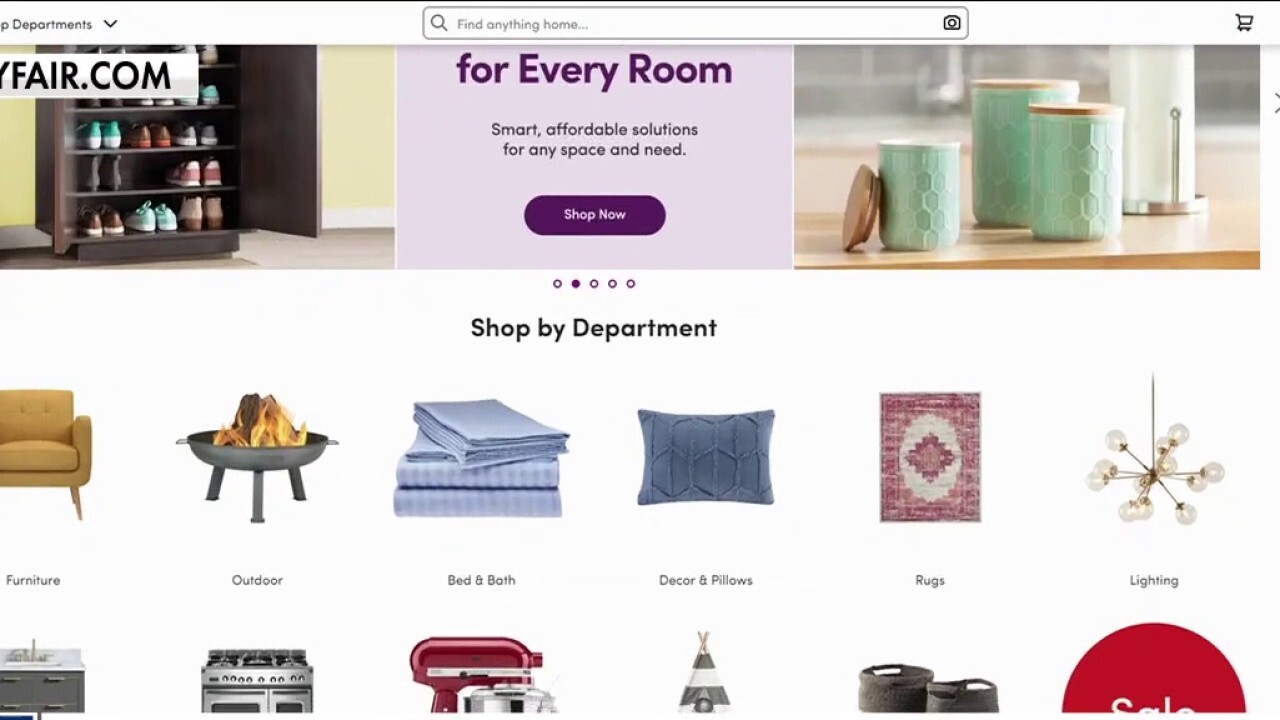Click the Shop Now button
Screen dimensions: 1280x720
pyautogui.click(x=594, y=215)
